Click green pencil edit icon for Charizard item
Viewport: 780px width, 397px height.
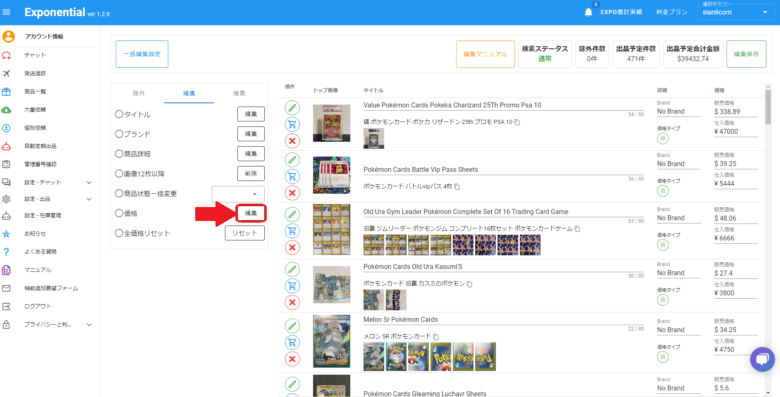292,107
